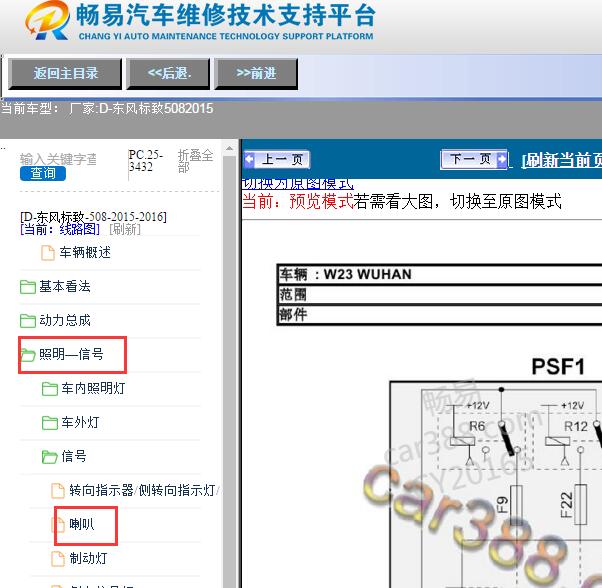Screen dimensions: 602x588
Task: Expand the 基本看法 folder
Action: [x=65, y=286]
